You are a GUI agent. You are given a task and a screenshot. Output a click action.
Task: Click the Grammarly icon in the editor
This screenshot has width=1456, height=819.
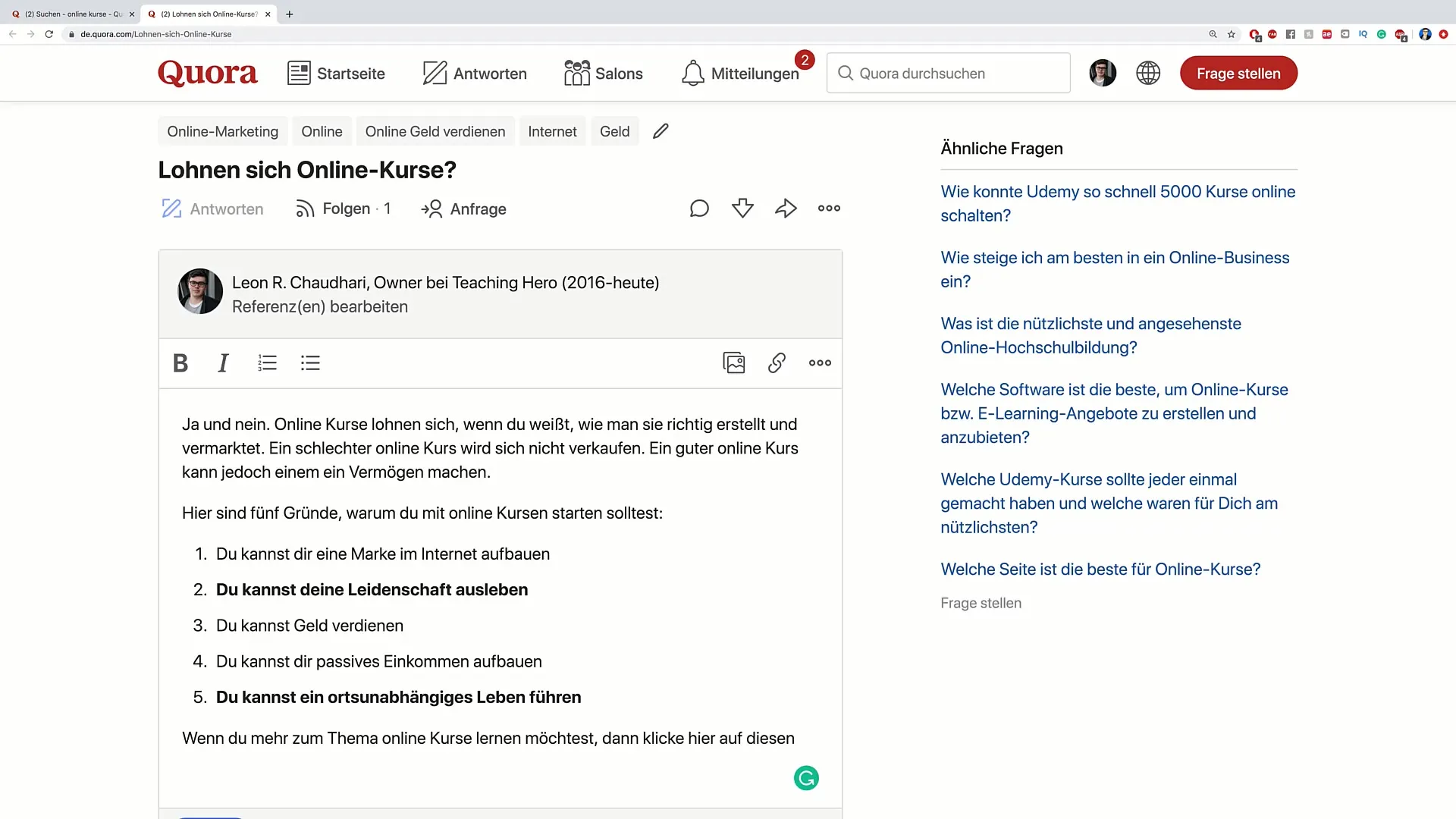806,778
